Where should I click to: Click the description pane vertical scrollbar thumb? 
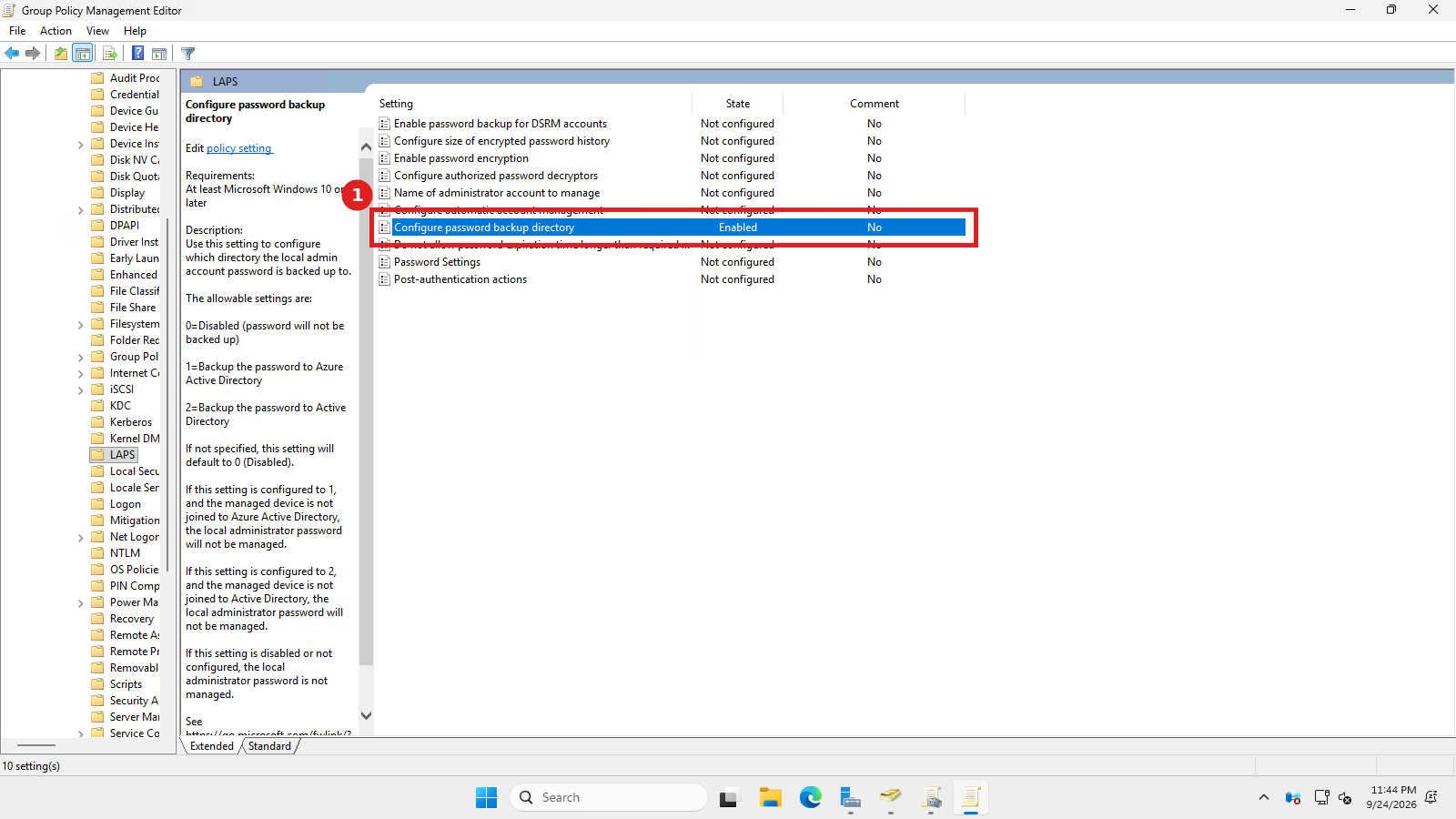pyautogui.click(x=366, y=409)
